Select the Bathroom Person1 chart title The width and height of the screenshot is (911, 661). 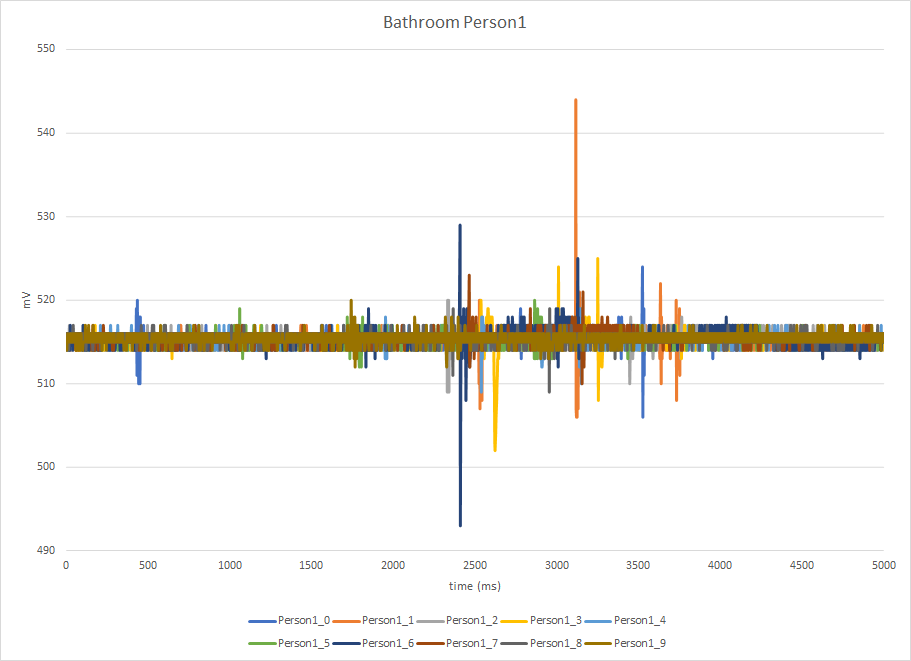click(454, 22)
